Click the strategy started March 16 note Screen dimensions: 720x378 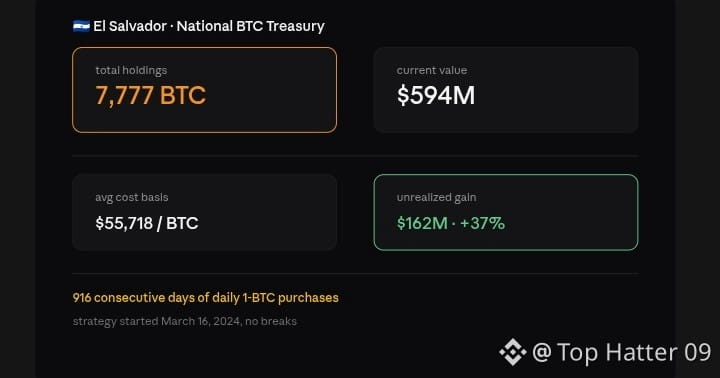pyautogui.click(x=185, y=321)
